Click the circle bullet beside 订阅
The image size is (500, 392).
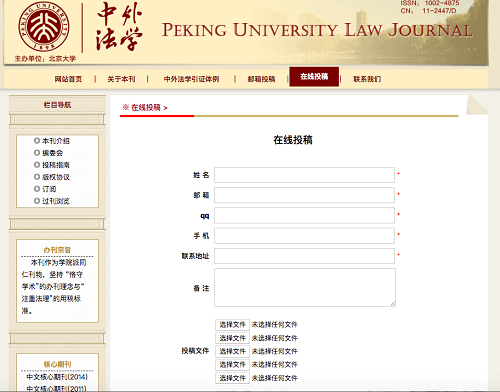[37, 189]
